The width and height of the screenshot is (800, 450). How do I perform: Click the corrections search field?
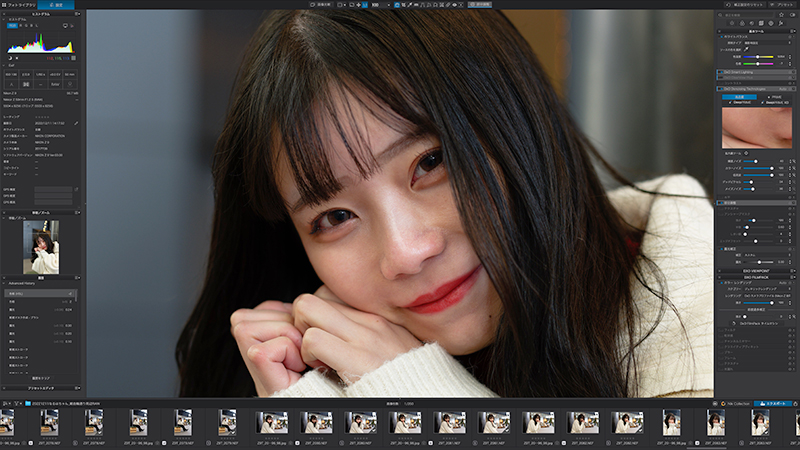(x=746, y=15)
